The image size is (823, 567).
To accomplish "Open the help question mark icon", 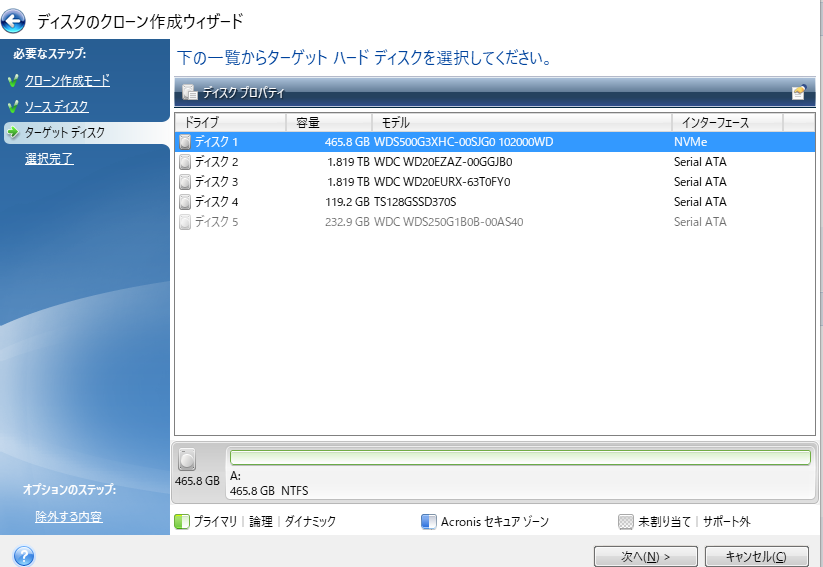I will [24, 556].
